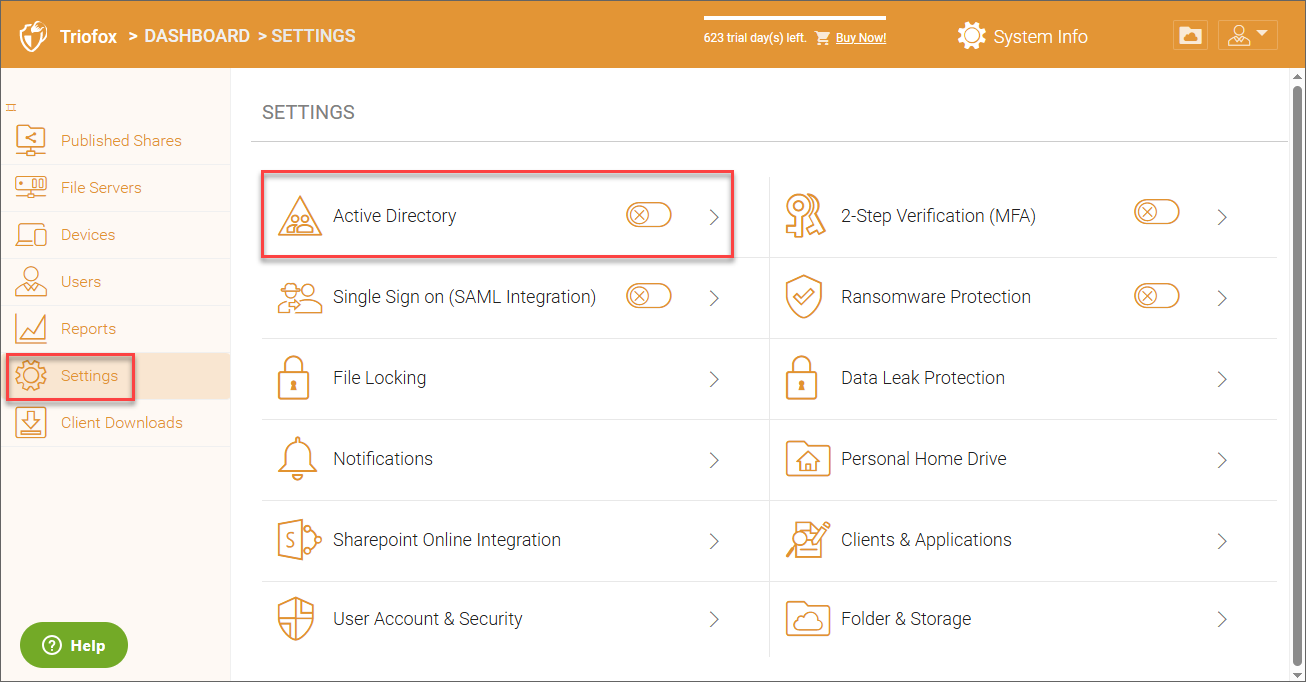Image resolution: width=1306 pixels, height=682 pixels.
Task: Expand Clients & Applications chevron
Action: click(x=1222, y=541)
